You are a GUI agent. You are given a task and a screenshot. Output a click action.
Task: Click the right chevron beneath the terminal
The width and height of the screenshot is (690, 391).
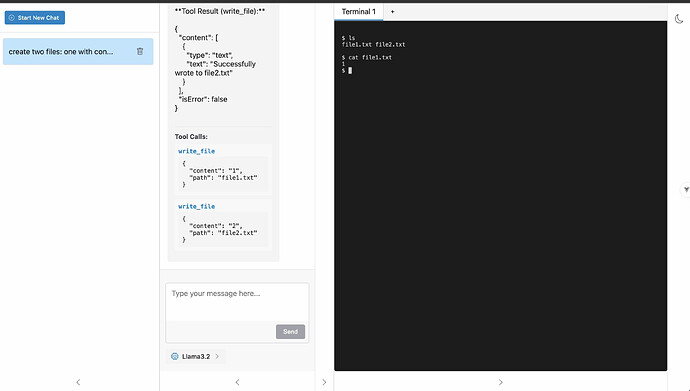pos(500,382)
